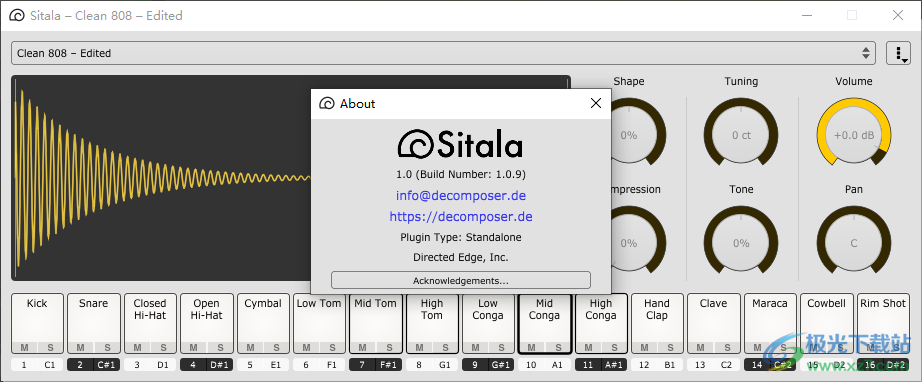Open the options menu with three dots
This screenshot has width=922, height=382.
pyautogui.click(x=898, y=53)
